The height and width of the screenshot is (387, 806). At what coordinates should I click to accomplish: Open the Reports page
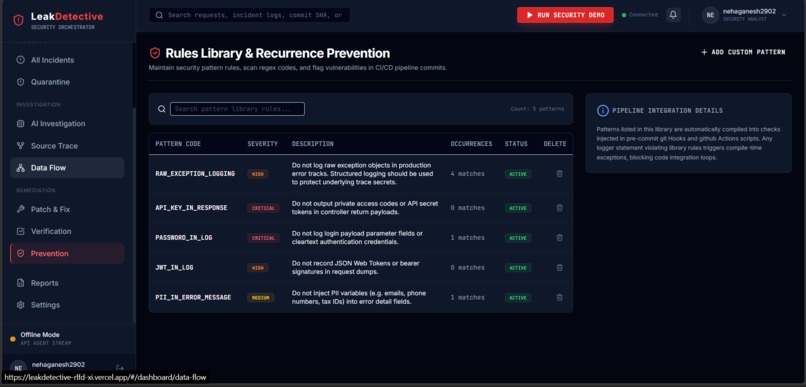(67, 283)
